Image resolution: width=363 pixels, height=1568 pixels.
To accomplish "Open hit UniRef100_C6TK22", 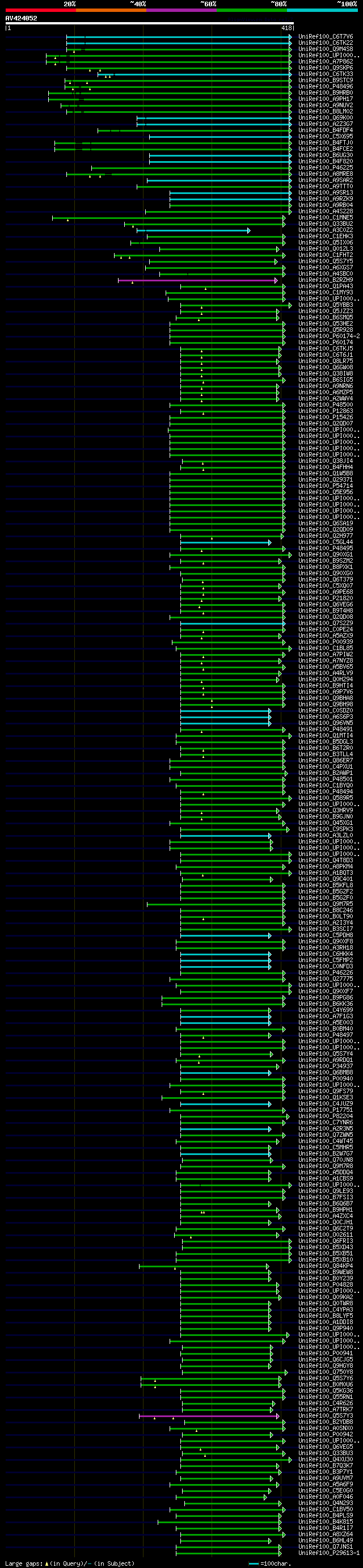I will pos(325,43).
